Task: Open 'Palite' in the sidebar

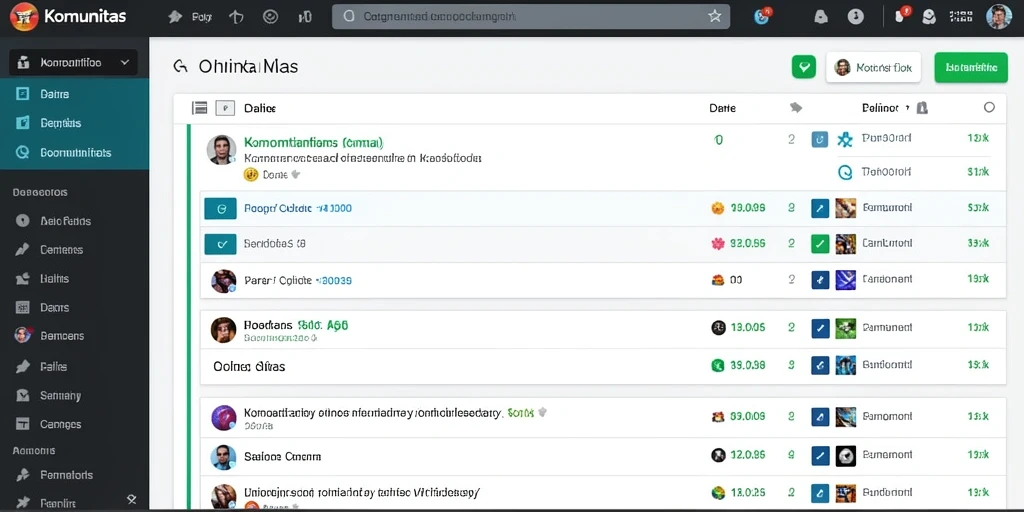Action: pos(53,366)
